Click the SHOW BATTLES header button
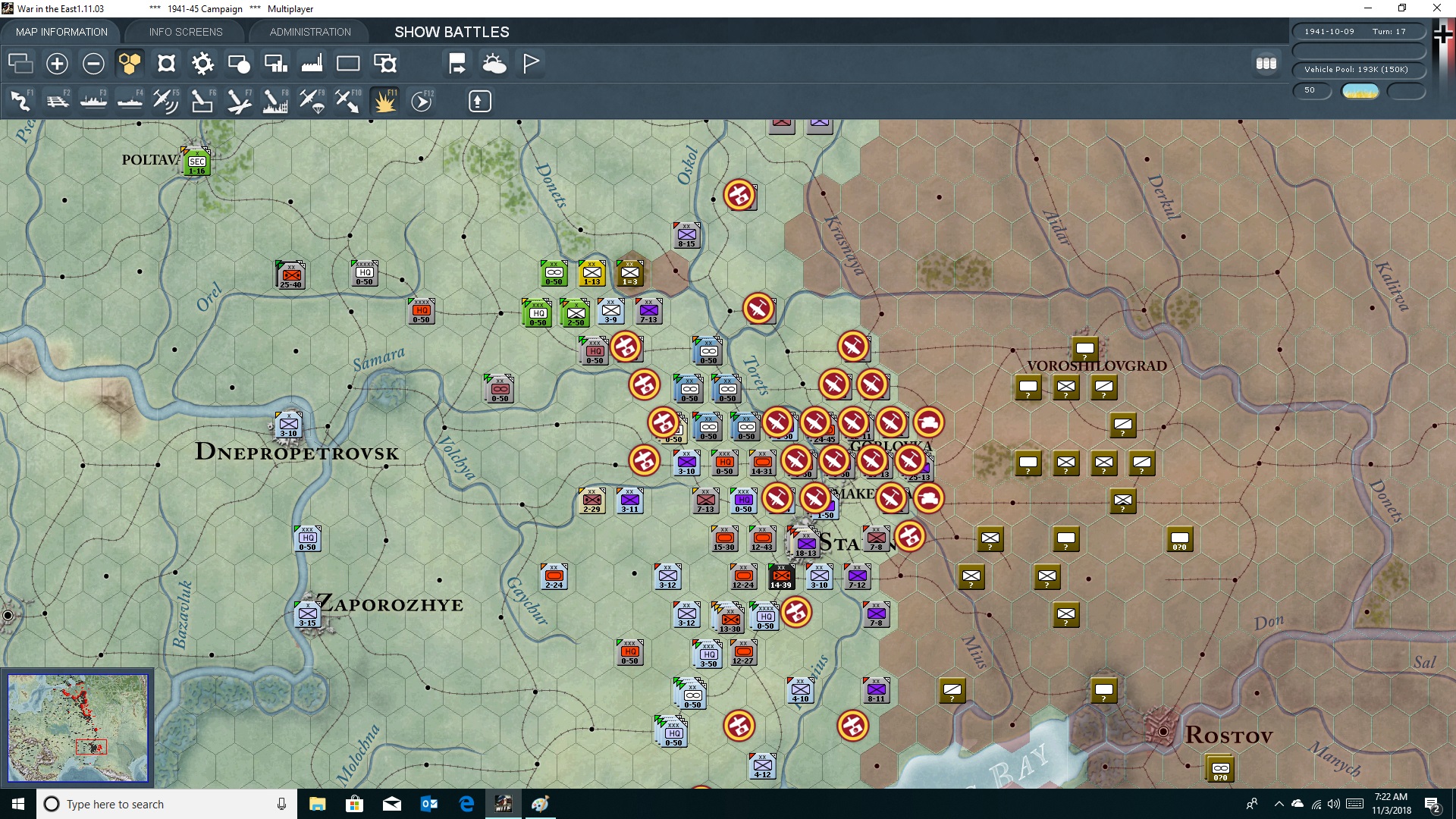 (450, 32)
